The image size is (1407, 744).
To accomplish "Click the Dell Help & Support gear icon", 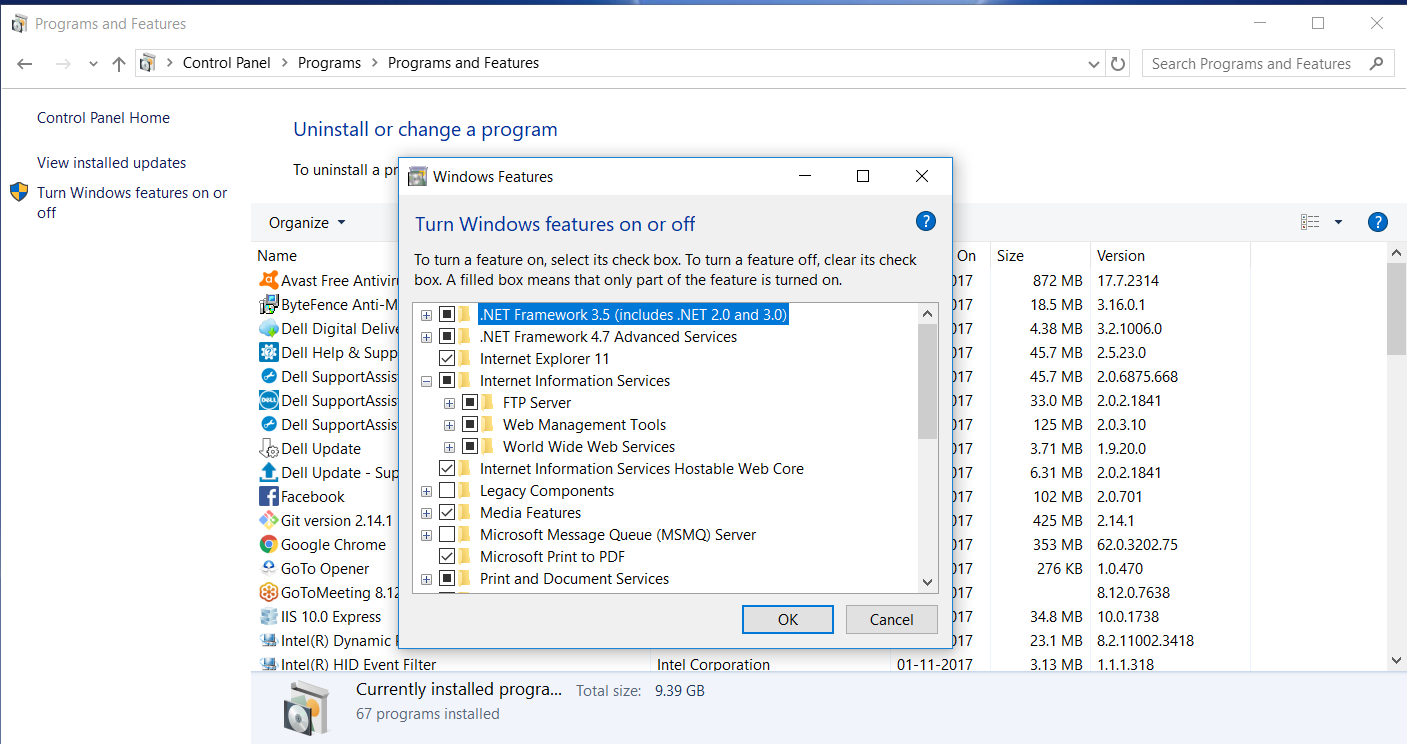I will click(x=268, y=353).
